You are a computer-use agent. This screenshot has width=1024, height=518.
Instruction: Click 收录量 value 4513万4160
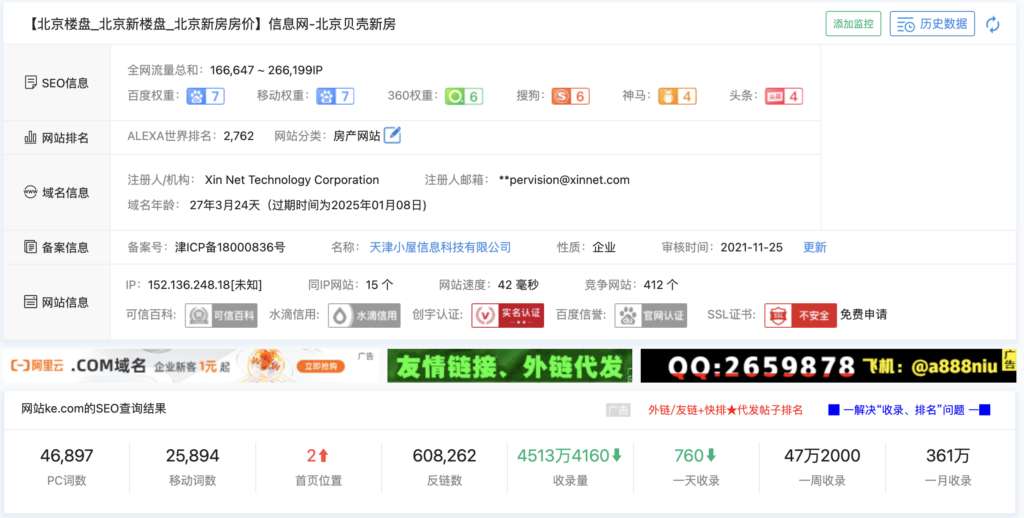[569, 455]
